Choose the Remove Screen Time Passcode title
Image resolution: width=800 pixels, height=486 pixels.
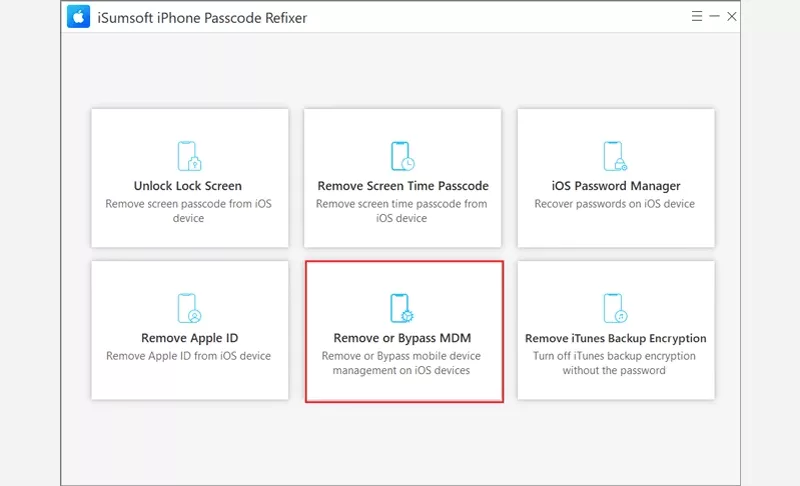tap(403, 186)
